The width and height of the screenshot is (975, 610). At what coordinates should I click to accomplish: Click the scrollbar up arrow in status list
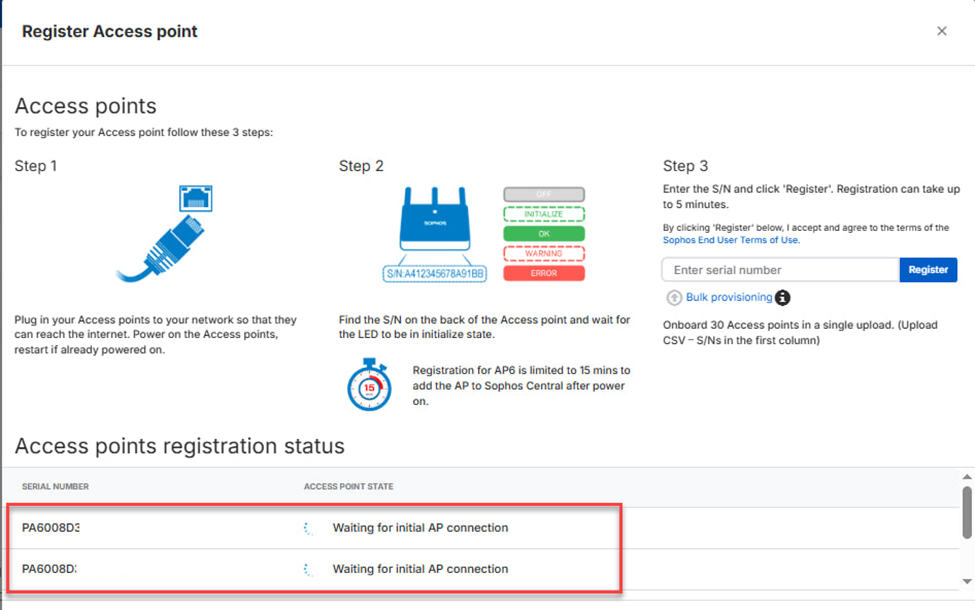point(966,477)
